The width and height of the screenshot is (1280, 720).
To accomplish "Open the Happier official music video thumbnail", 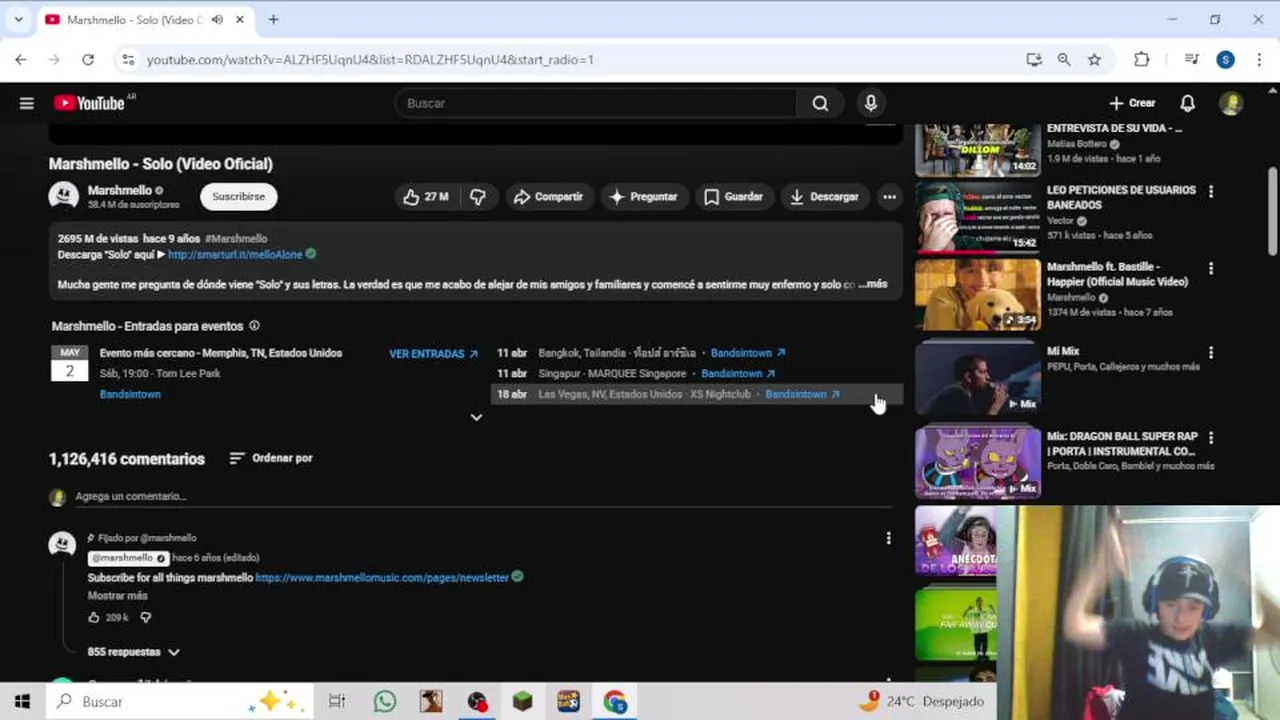I will [x=978, y=295].
